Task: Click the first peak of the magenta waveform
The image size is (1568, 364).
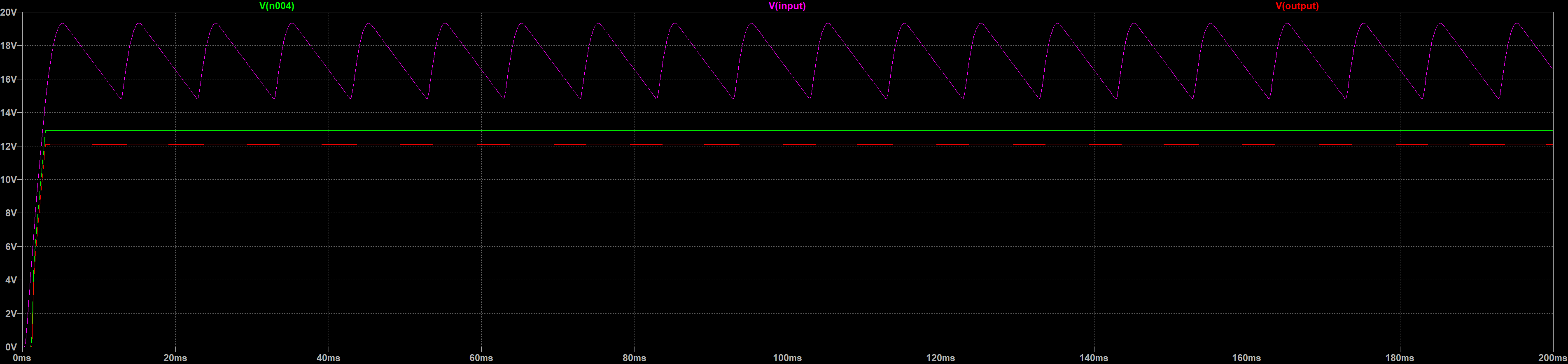Action: point(62,24)
